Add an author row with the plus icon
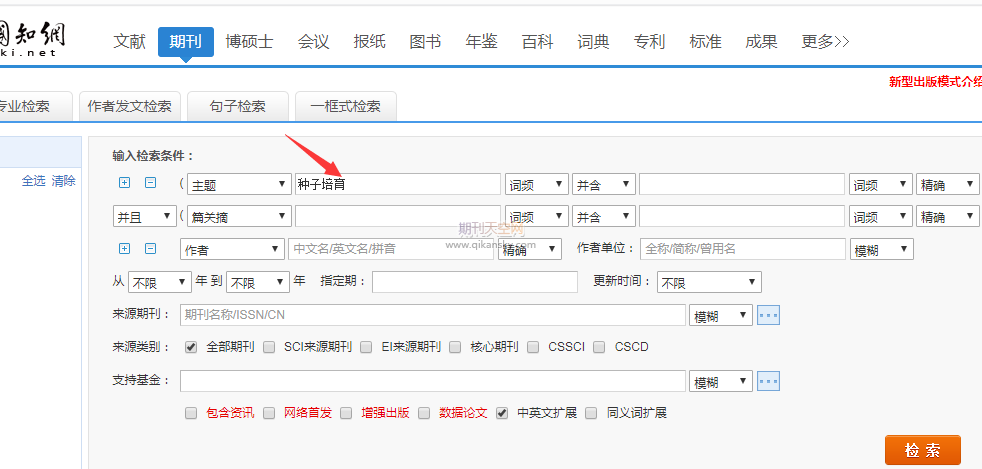This screenshot has width=982, height=469. (125, 248)
